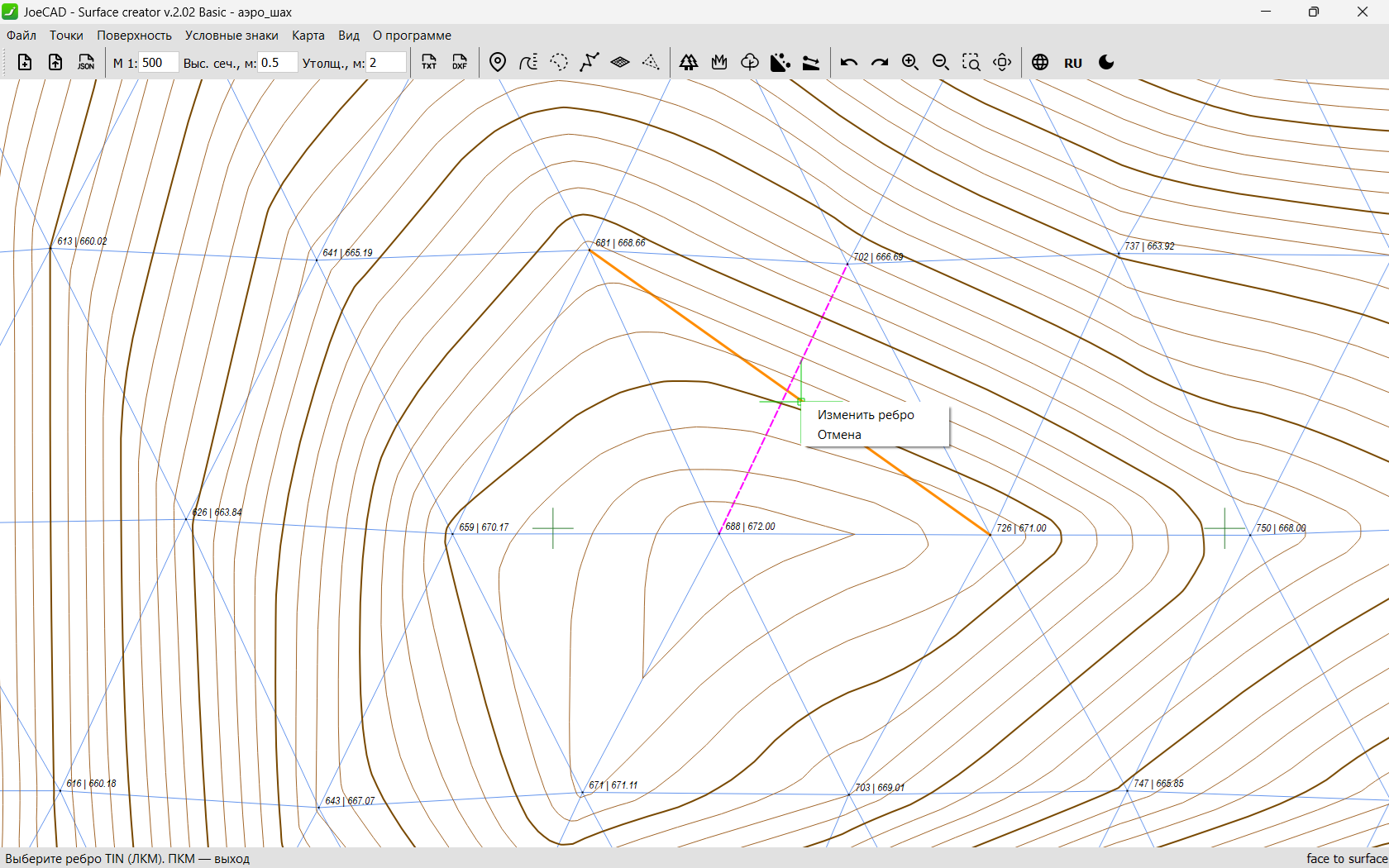Click the new file icon
This screenshot has width=1389, height=868.
point(25,63)
